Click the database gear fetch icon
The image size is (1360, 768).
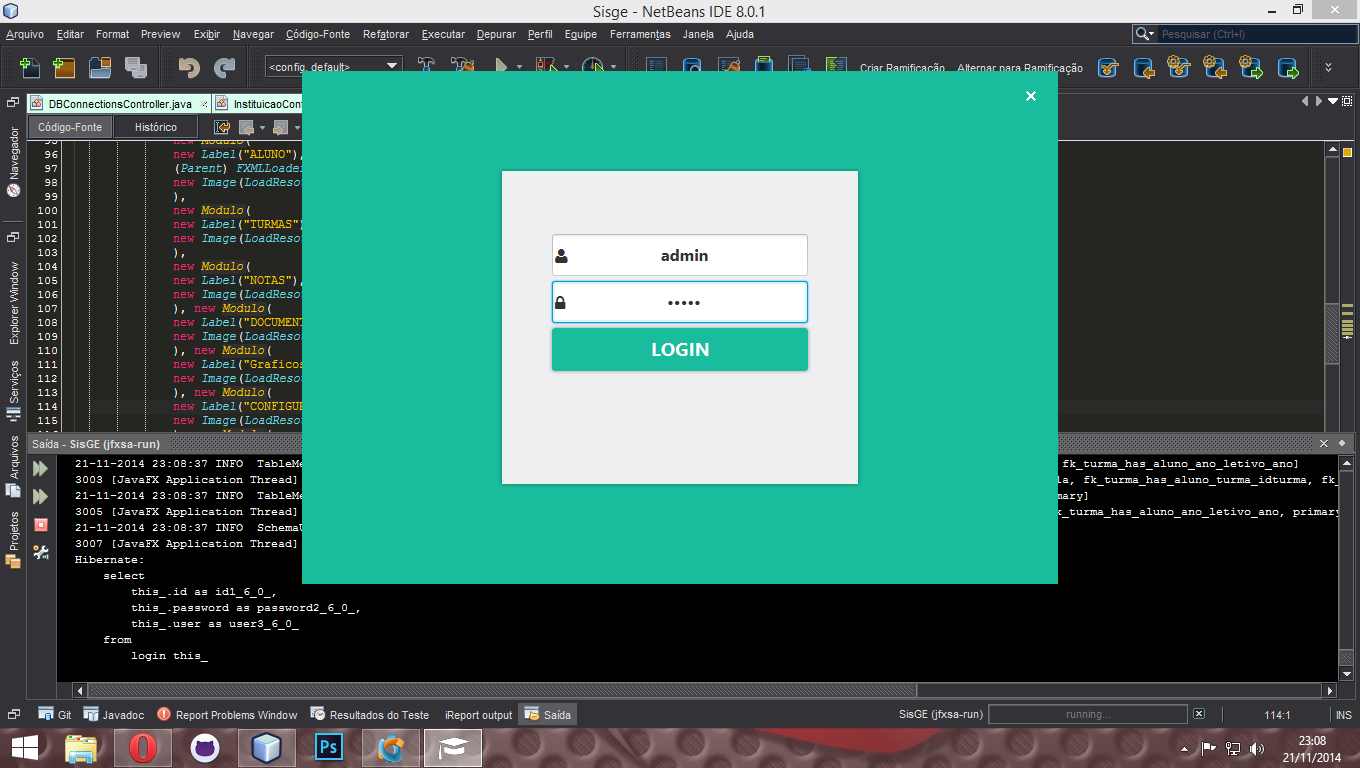click(1179, 67)
